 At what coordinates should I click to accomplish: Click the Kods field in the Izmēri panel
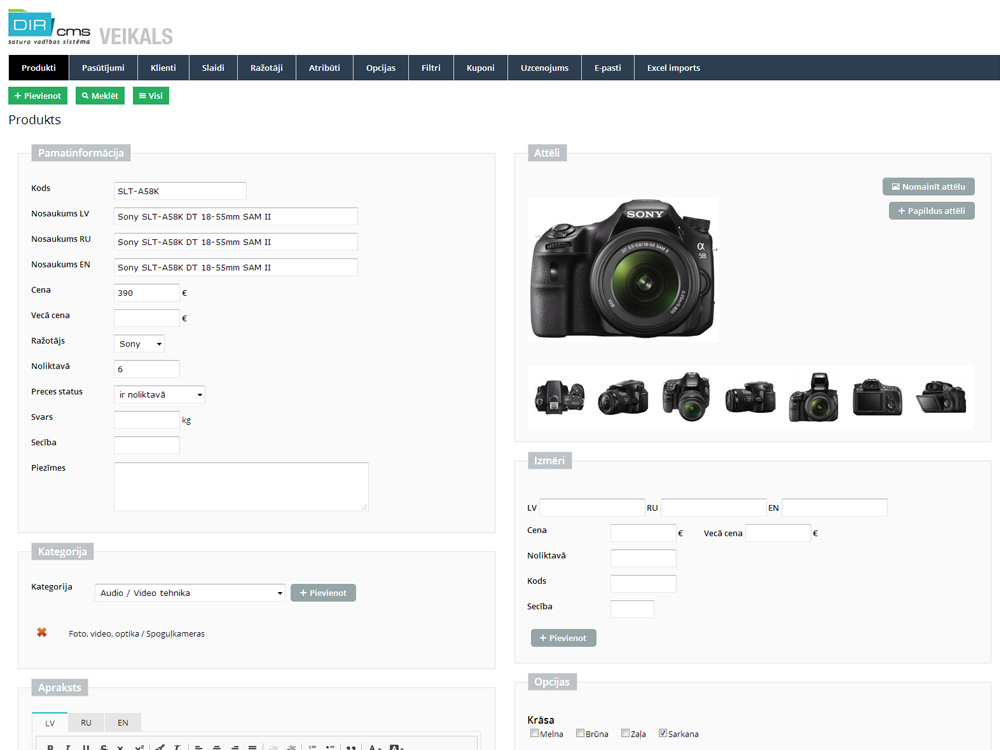(x=643, y=584)
